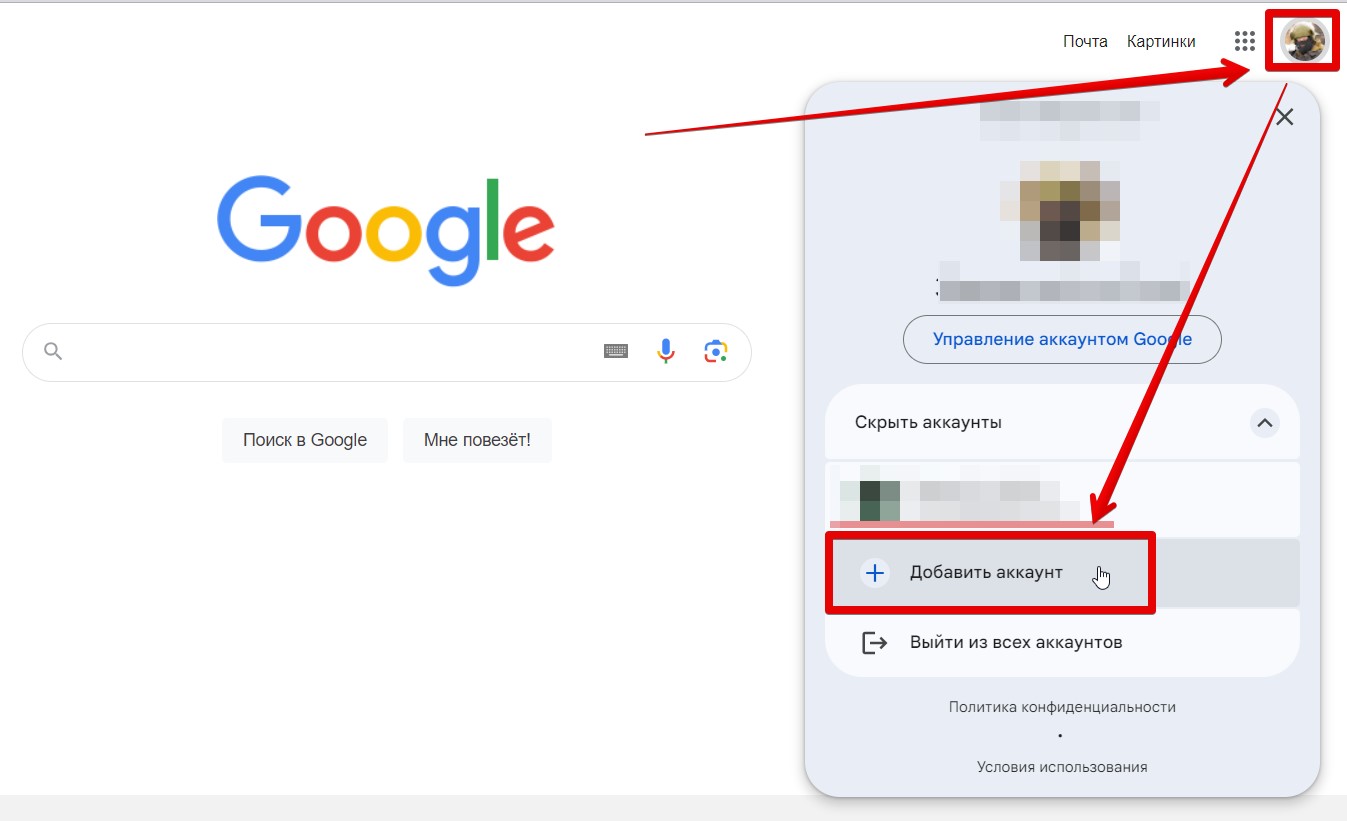Click the blurred profile picture in popup
The image size is (1347, 821).
(x=1060, y=210)
